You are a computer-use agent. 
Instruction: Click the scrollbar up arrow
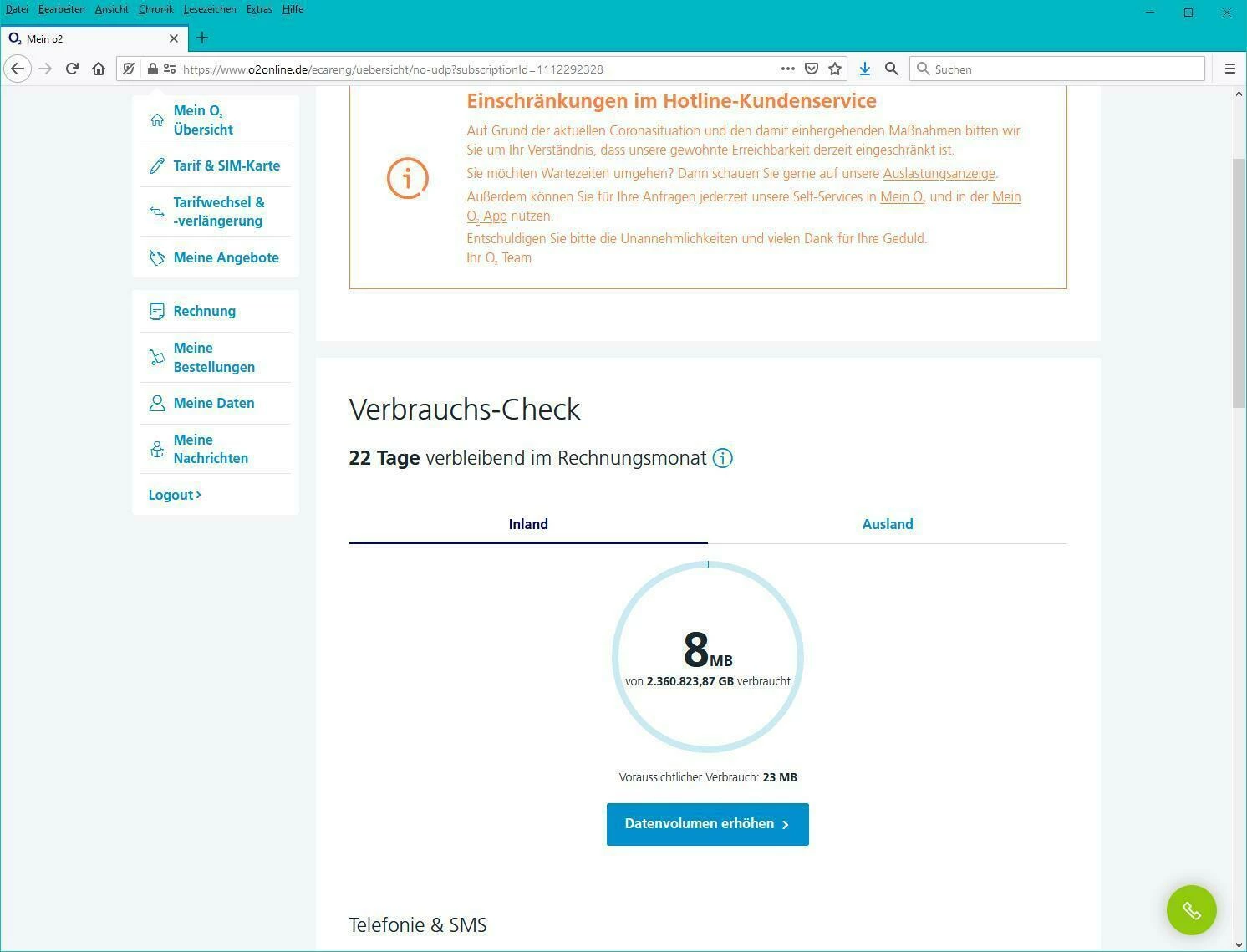[1239, 94]
